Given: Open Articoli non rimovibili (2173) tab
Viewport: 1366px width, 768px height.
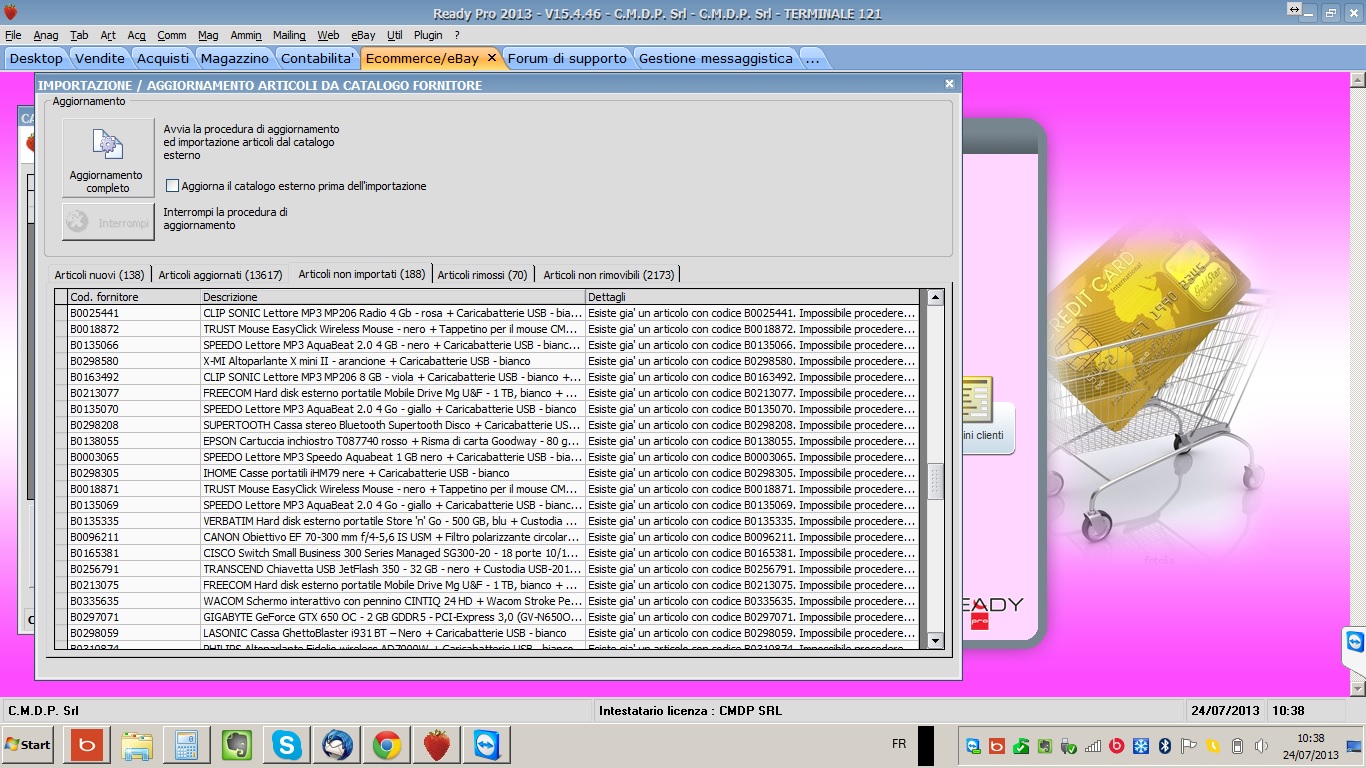Looking at the screenshot, I should tap(609, 275).
